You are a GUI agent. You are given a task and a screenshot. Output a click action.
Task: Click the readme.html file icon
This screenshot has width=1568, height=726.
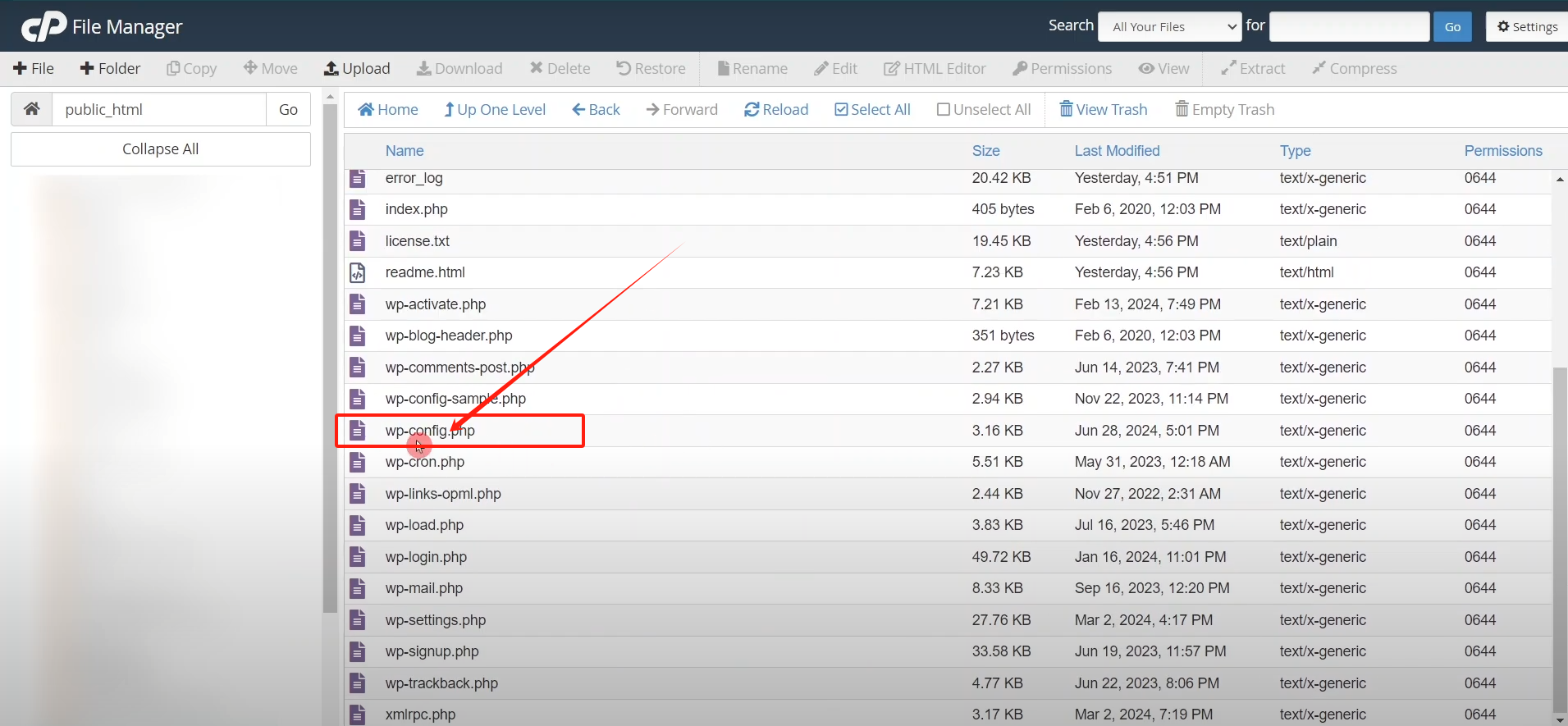click(358, 272)
